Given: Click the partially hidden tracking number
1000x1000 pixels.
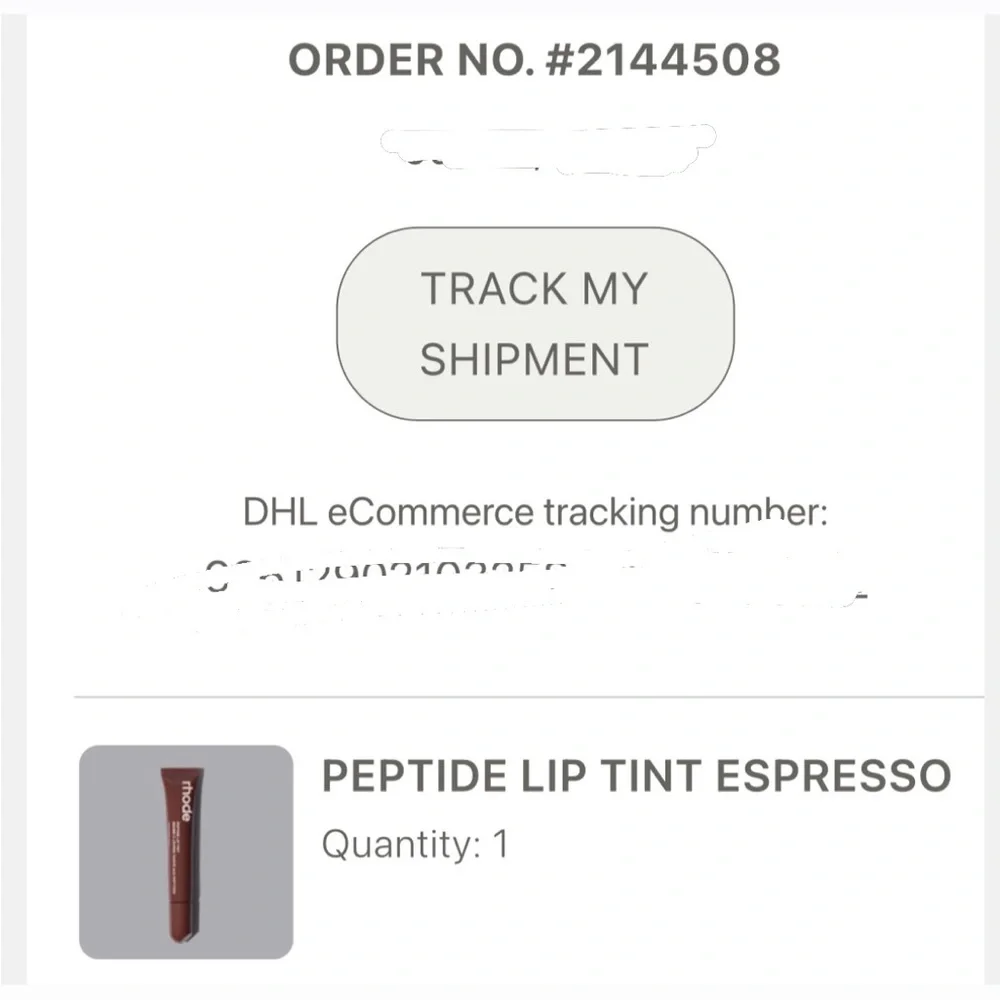Looking at the screenshot, I should (497, 584).
